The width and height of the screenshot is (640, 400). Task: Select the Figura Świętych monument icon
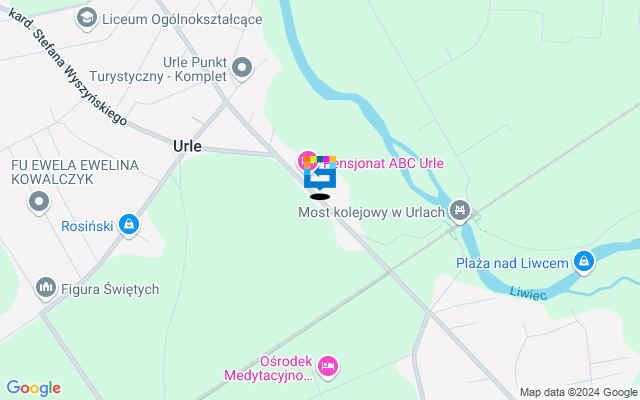(46, 288)
